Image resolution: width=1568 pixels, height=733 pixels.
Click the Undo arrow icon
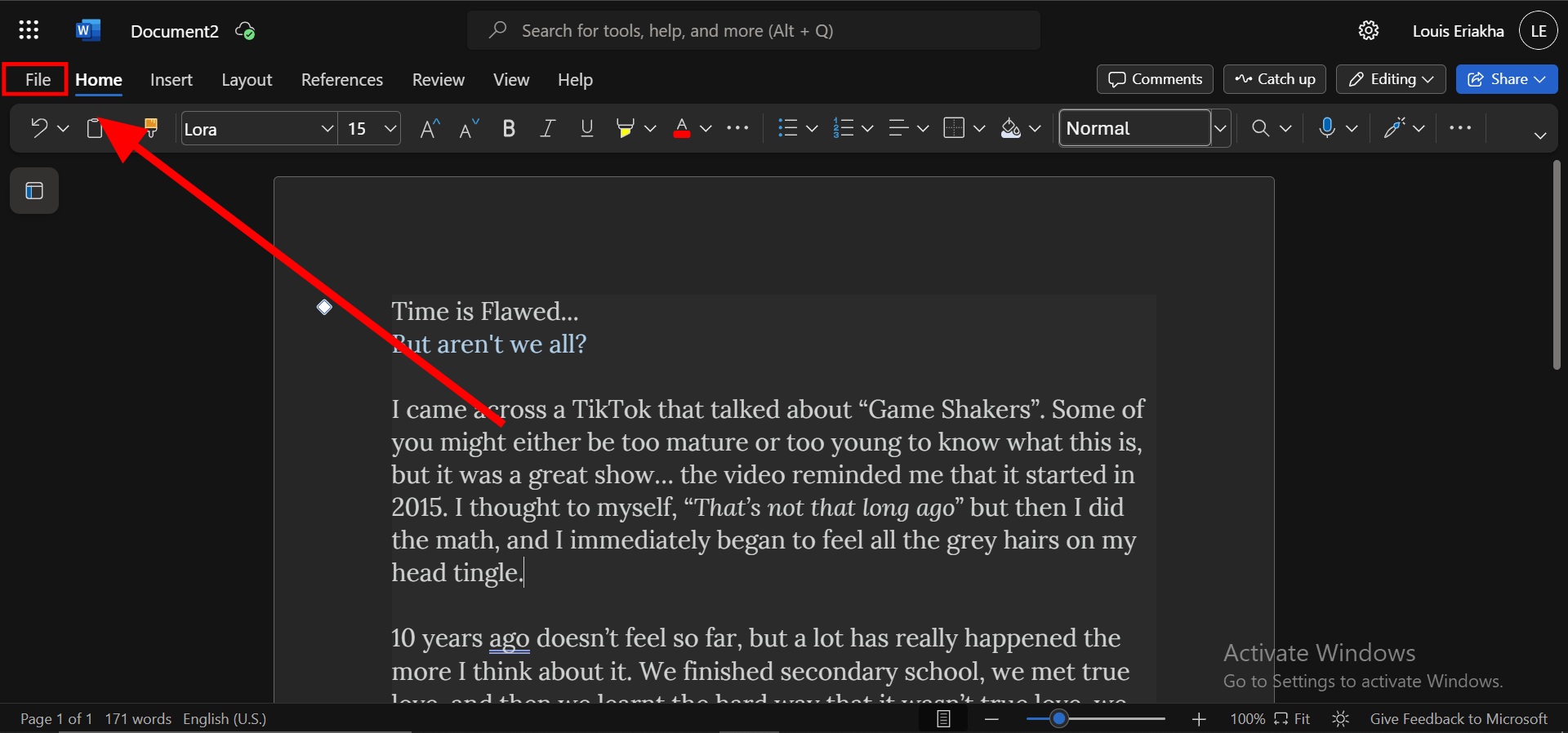click(x=38, y=128)
